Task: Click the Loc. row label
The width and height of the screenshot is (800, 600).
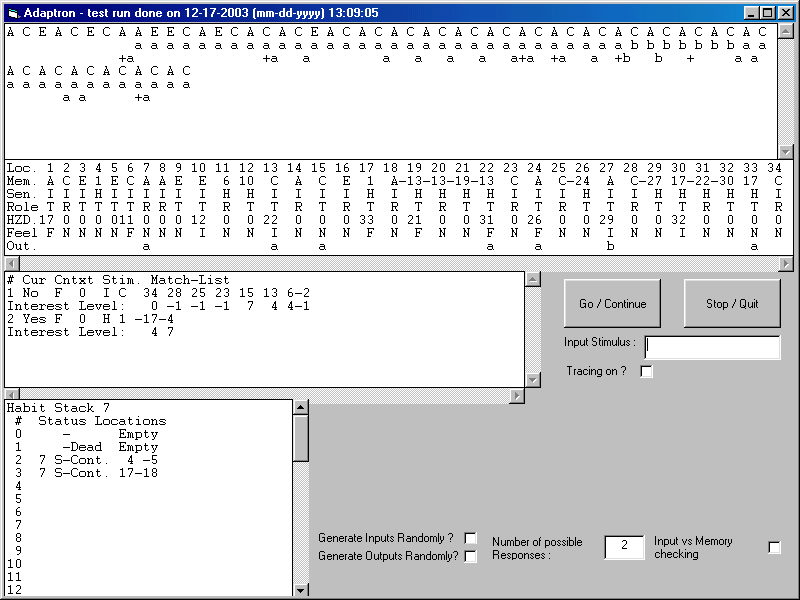Action: click(x=22, y=168)
